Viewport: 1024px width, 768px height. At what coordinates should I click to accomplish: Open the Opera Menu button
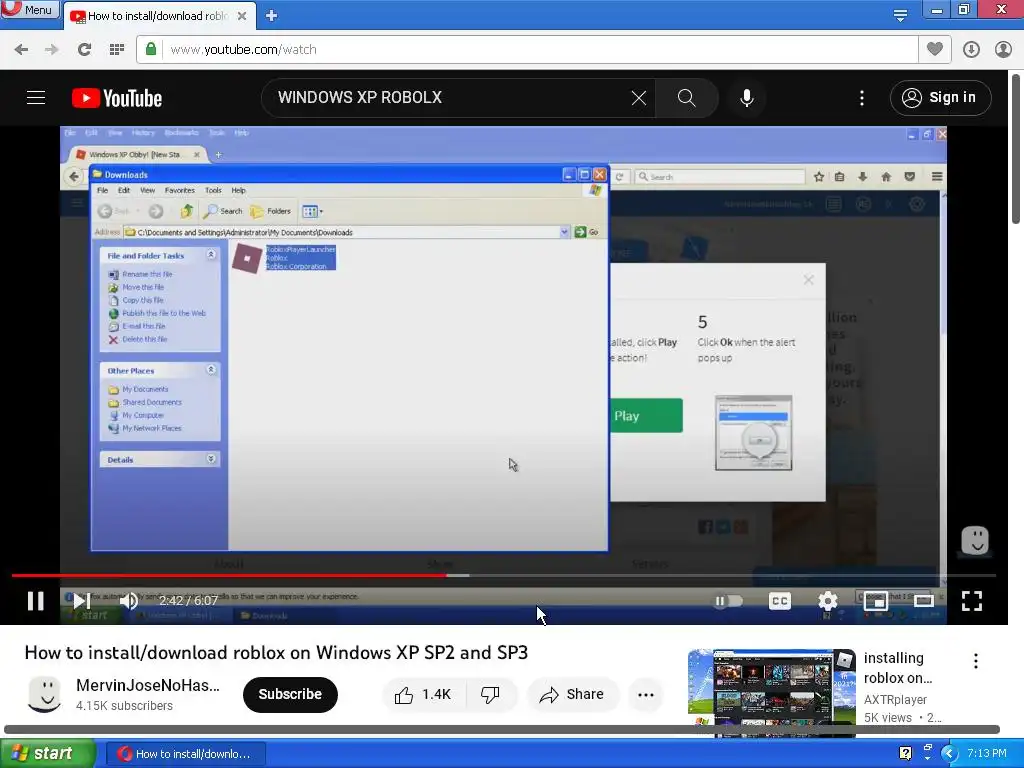click(30, 9)
